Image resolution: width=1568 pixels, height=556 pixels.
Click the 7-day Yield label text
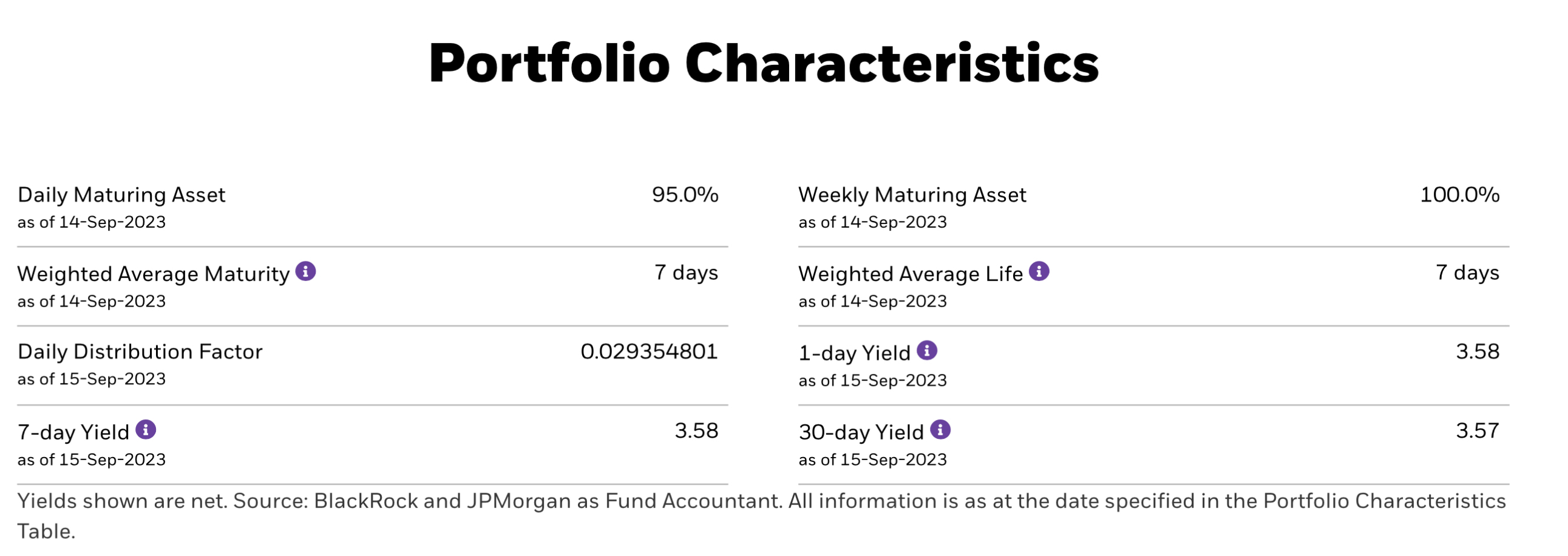[73, 432]
